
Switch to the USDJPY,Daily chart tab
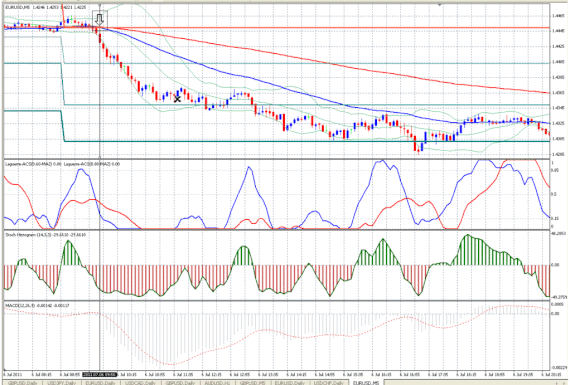(61, 383)
